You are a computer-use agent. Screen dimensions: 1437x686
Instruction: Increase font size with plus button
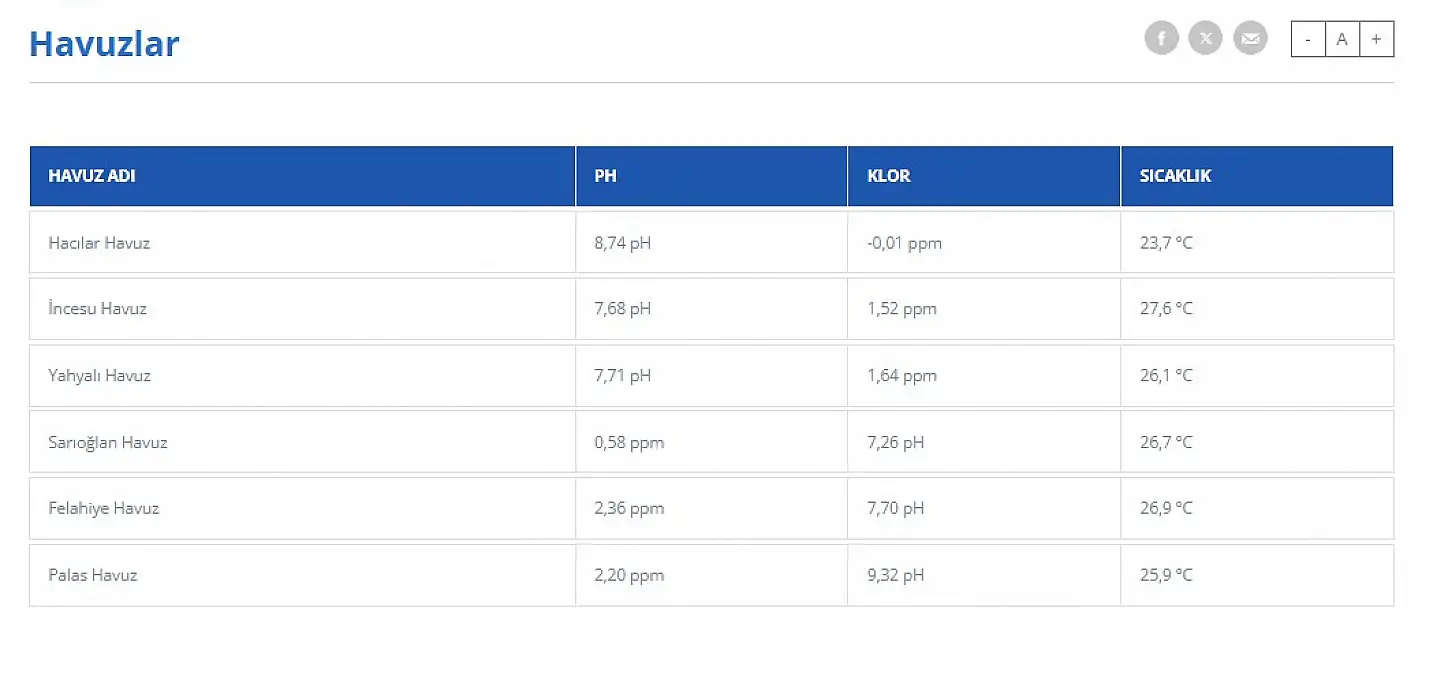(1376, 39)
